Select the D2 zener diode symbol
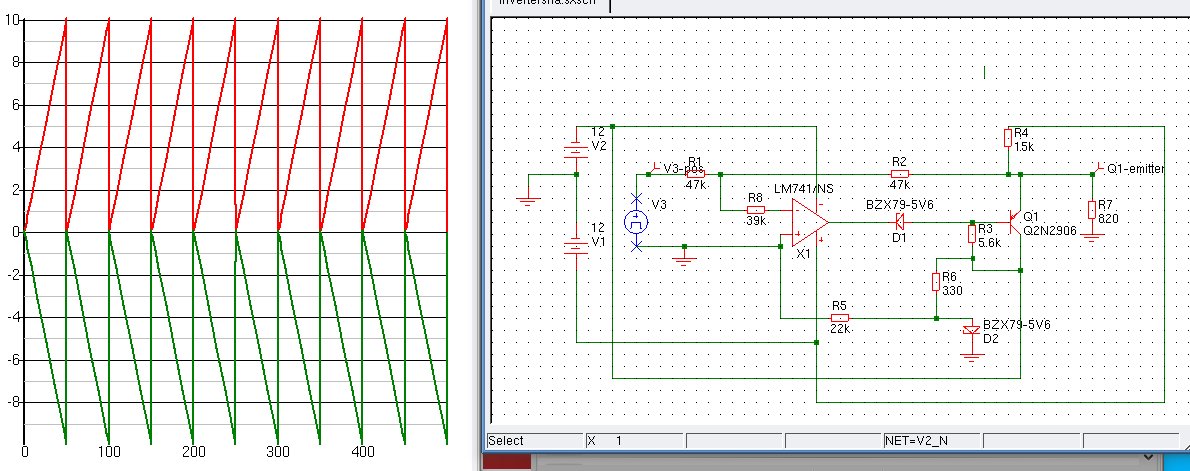This screenshot has height=471, width=1190. [x=969, y=331]
